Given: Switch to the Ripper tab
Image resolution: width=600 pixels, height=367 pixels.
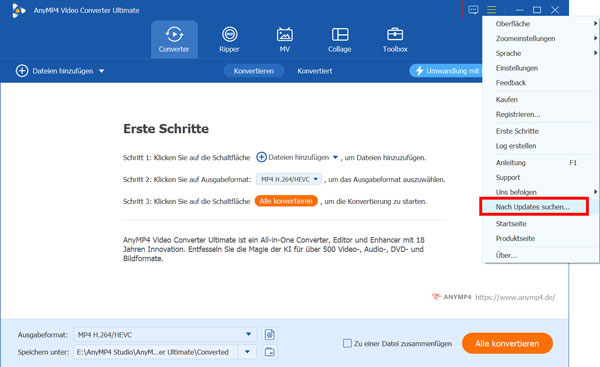Looking at the screenshot, I should coord(229,39).
